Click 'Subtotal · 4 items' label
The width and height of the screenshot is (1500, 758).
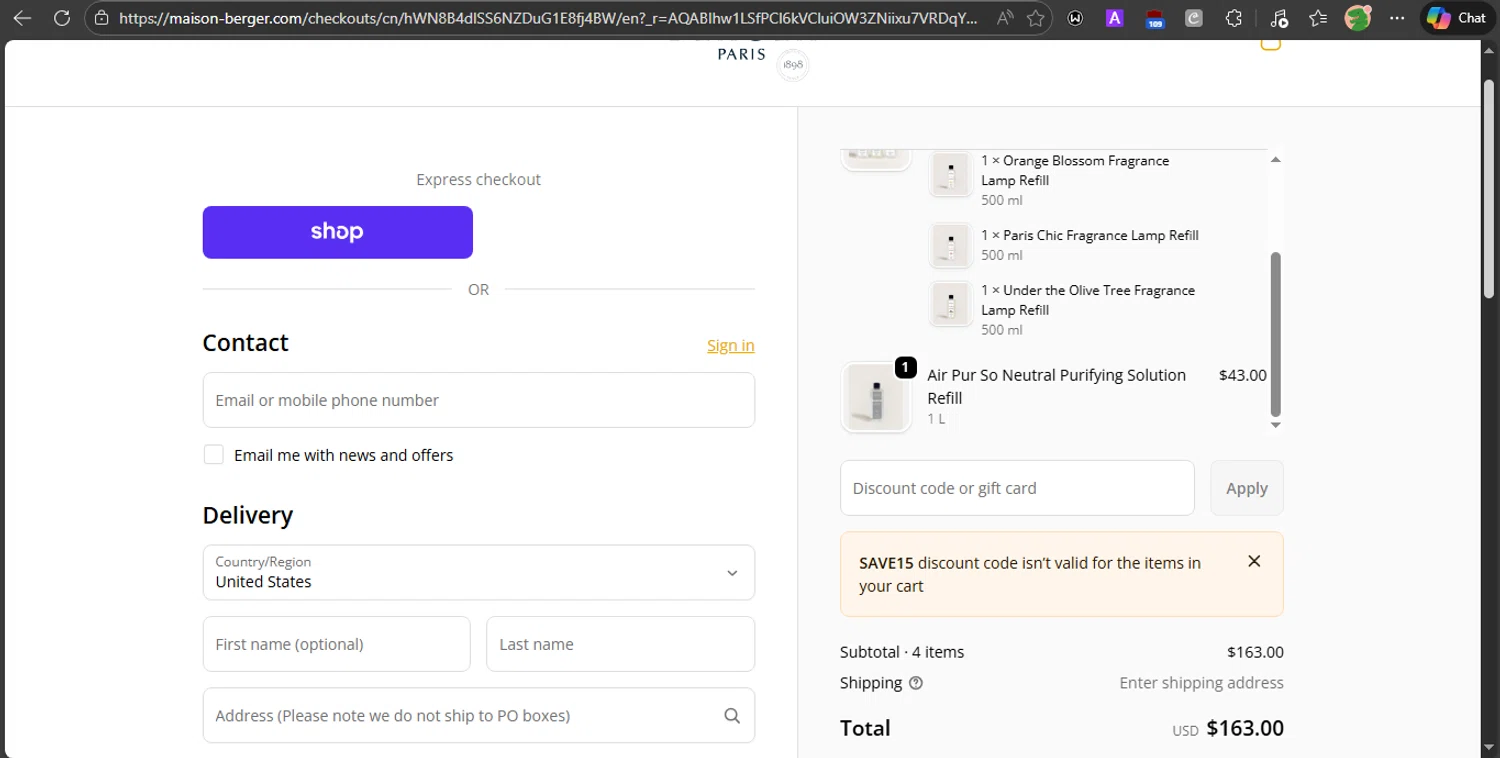pos(902,652)
